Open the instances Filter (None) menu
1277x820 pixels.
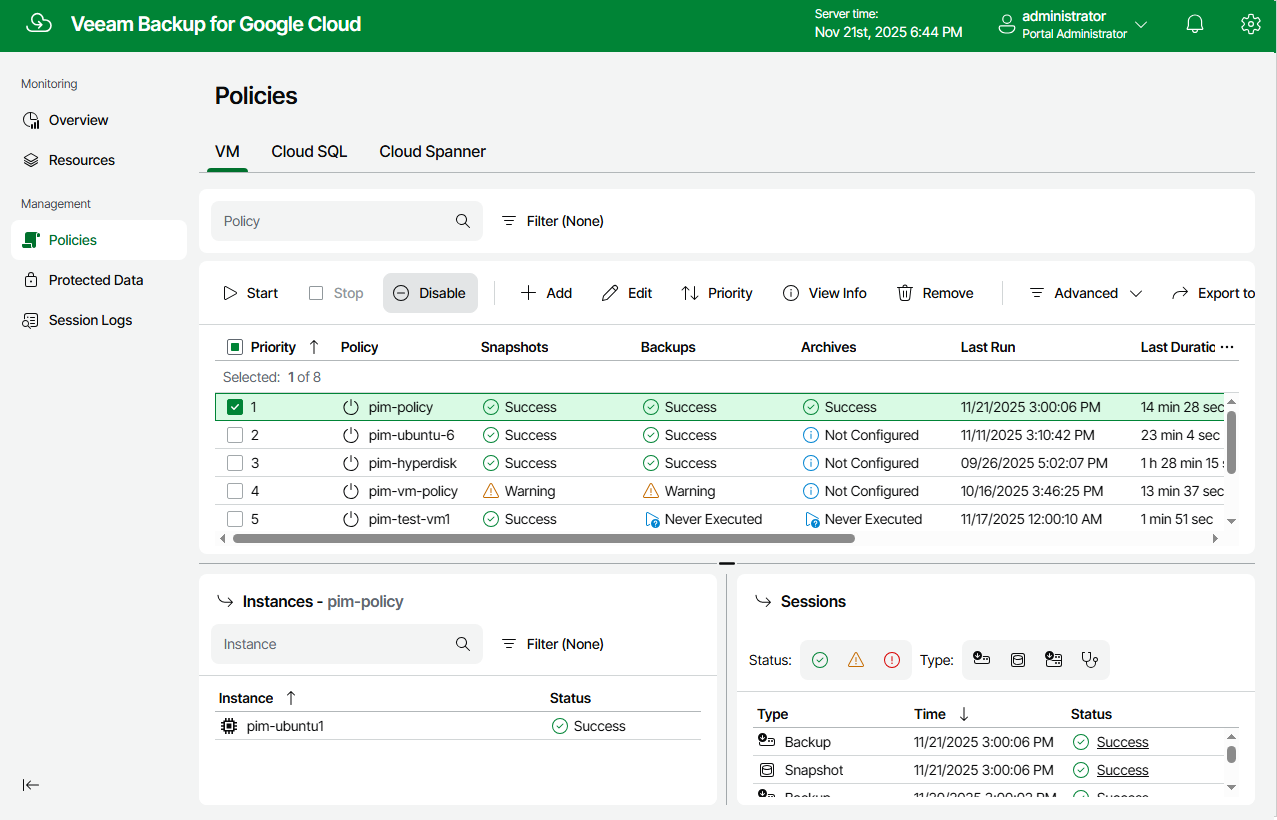point(552,644)
